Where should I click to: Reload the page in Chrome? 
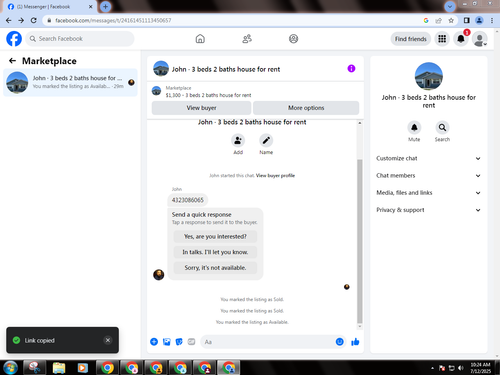click(34, 20)
